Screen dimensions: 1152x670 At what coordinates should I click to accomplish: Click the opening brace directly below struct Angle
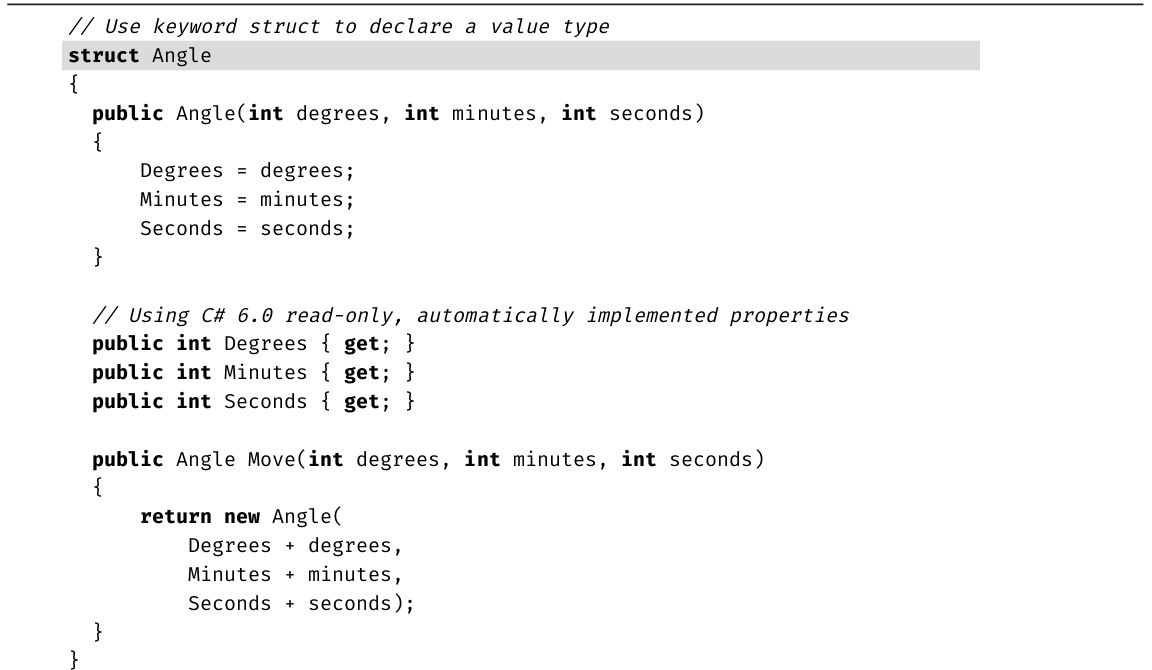(74, 85)
